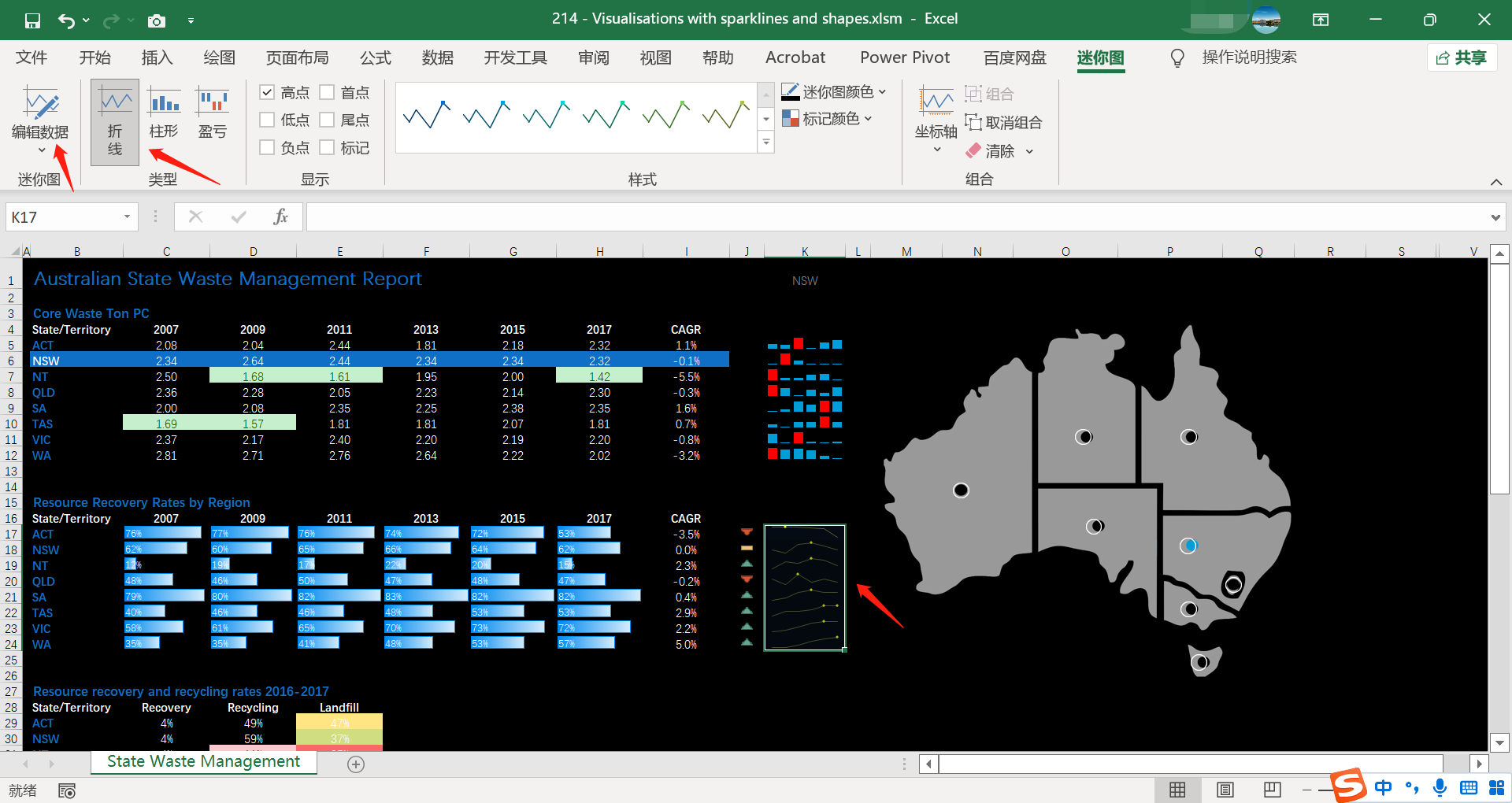Click the Tasmania map marker
Viewport: 1512px width, 803px height.
pyautogui.click(x=1200, y=662)
